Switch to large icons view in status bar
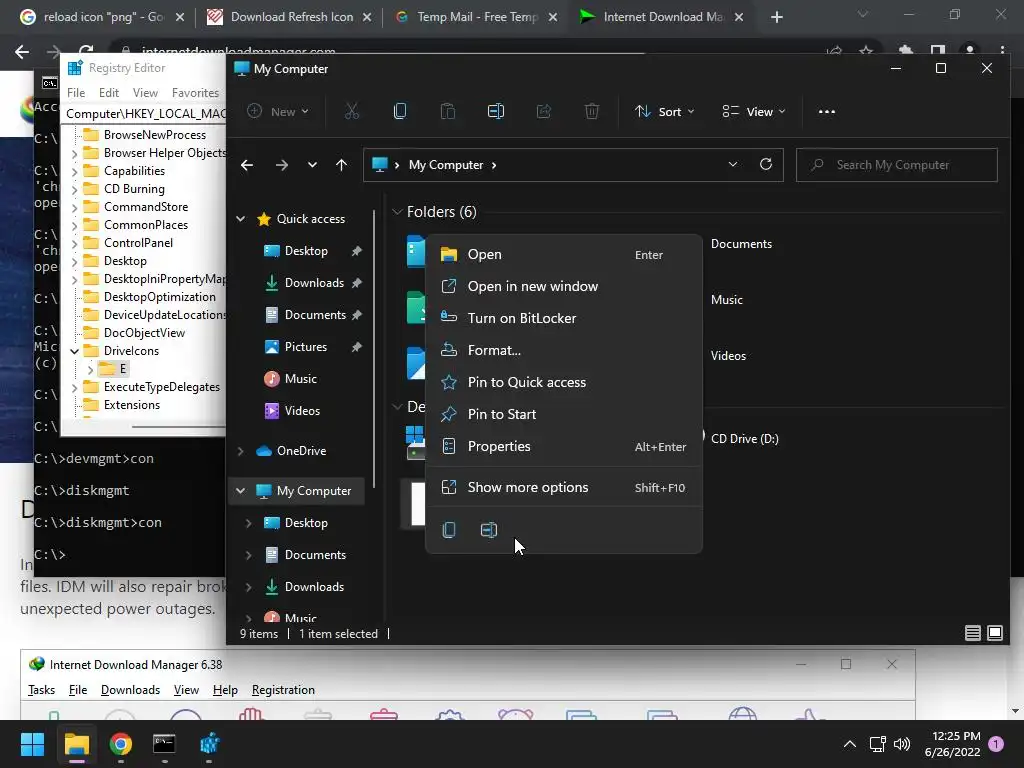 coord(995,633)
